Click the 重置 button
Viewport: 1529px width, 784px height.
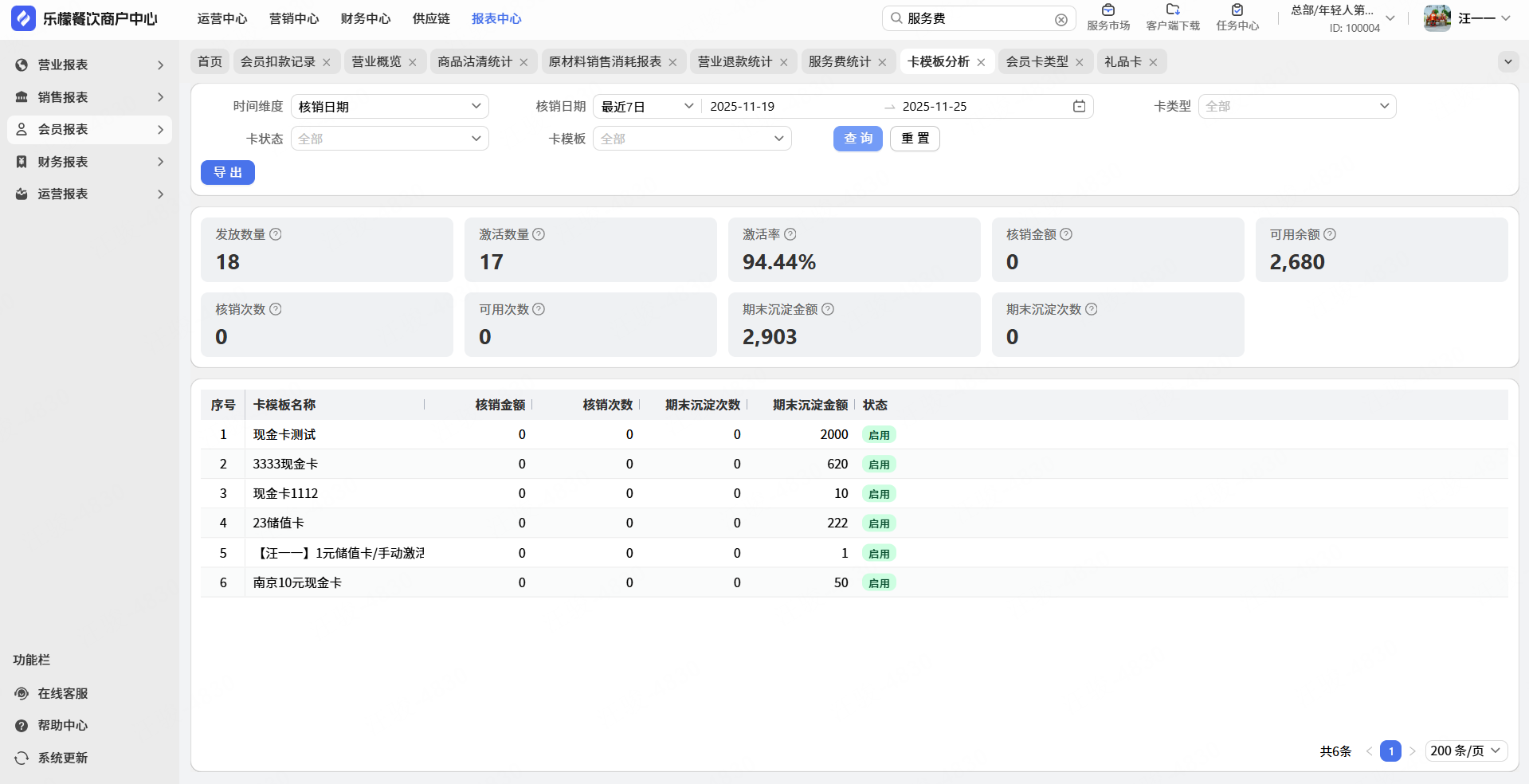(915, 139)
